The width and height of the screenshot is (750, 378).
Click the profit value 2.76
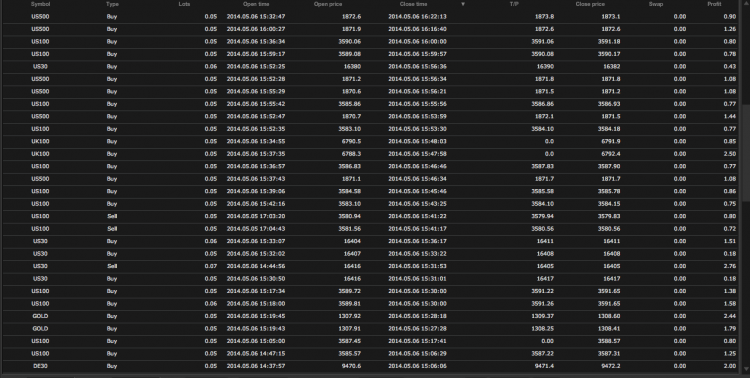pos(729,266)
